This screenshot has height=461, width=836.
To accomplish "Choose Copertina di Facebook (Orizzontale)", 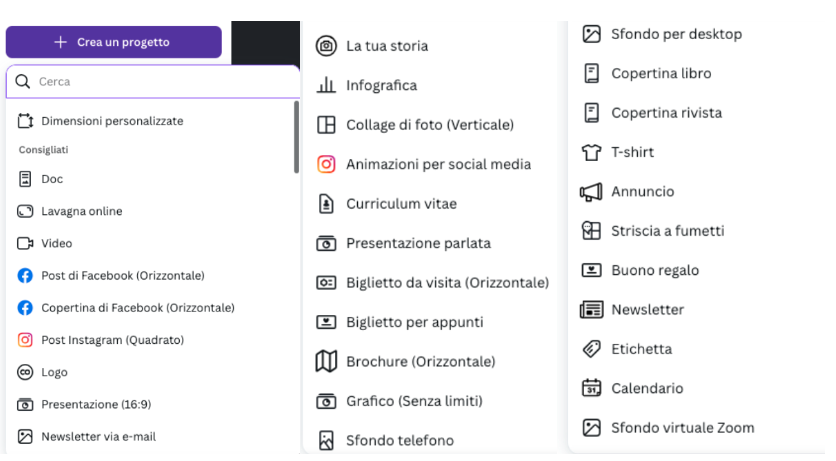I will (x=137, y=308).
